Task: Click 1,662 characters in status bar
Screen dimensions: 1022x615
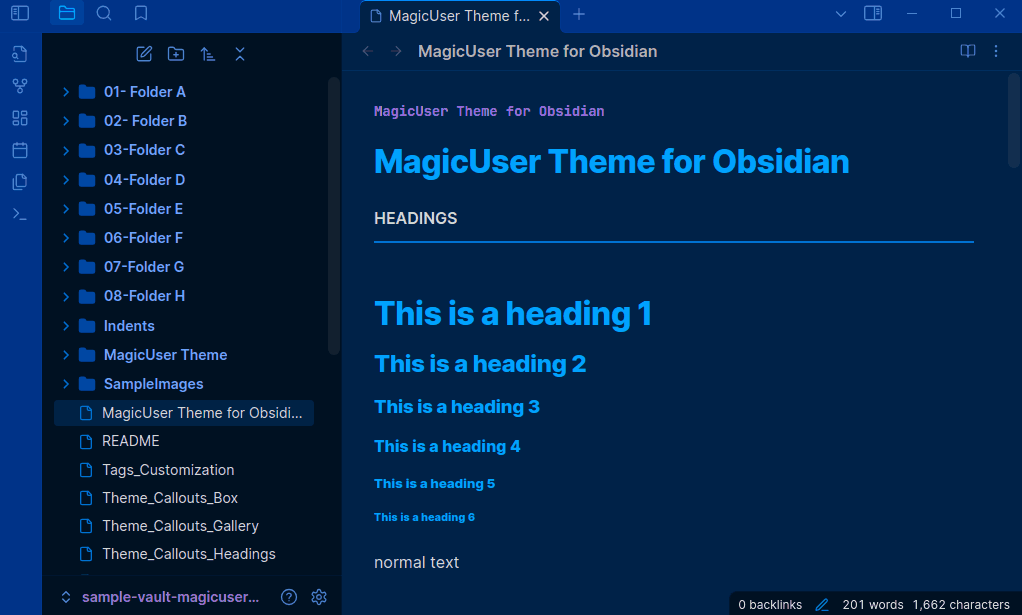Action: (961, 605)
